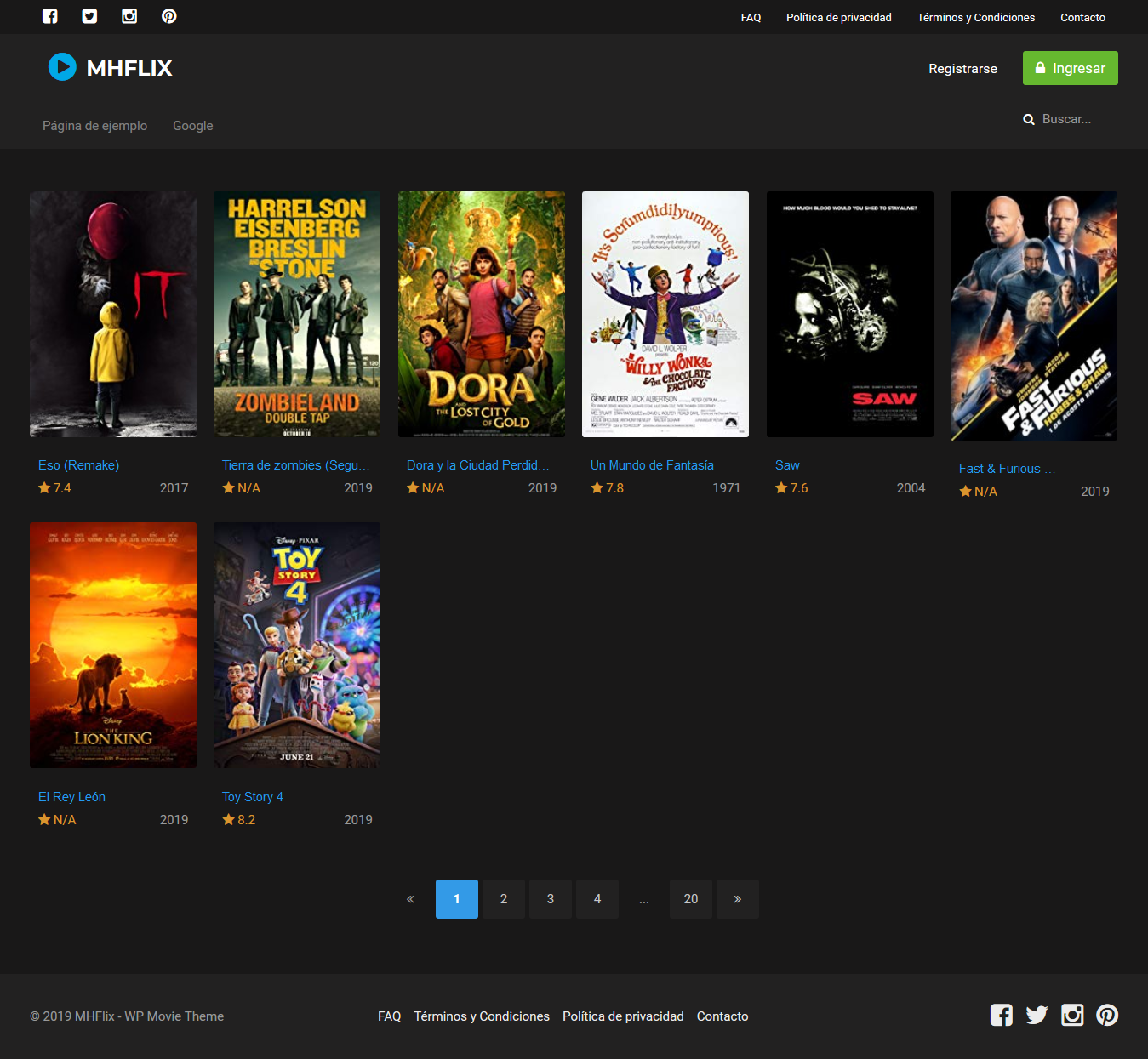Click footer Términos y Condiciones link
The image size is (1148, 1059).
point(482,1016)
